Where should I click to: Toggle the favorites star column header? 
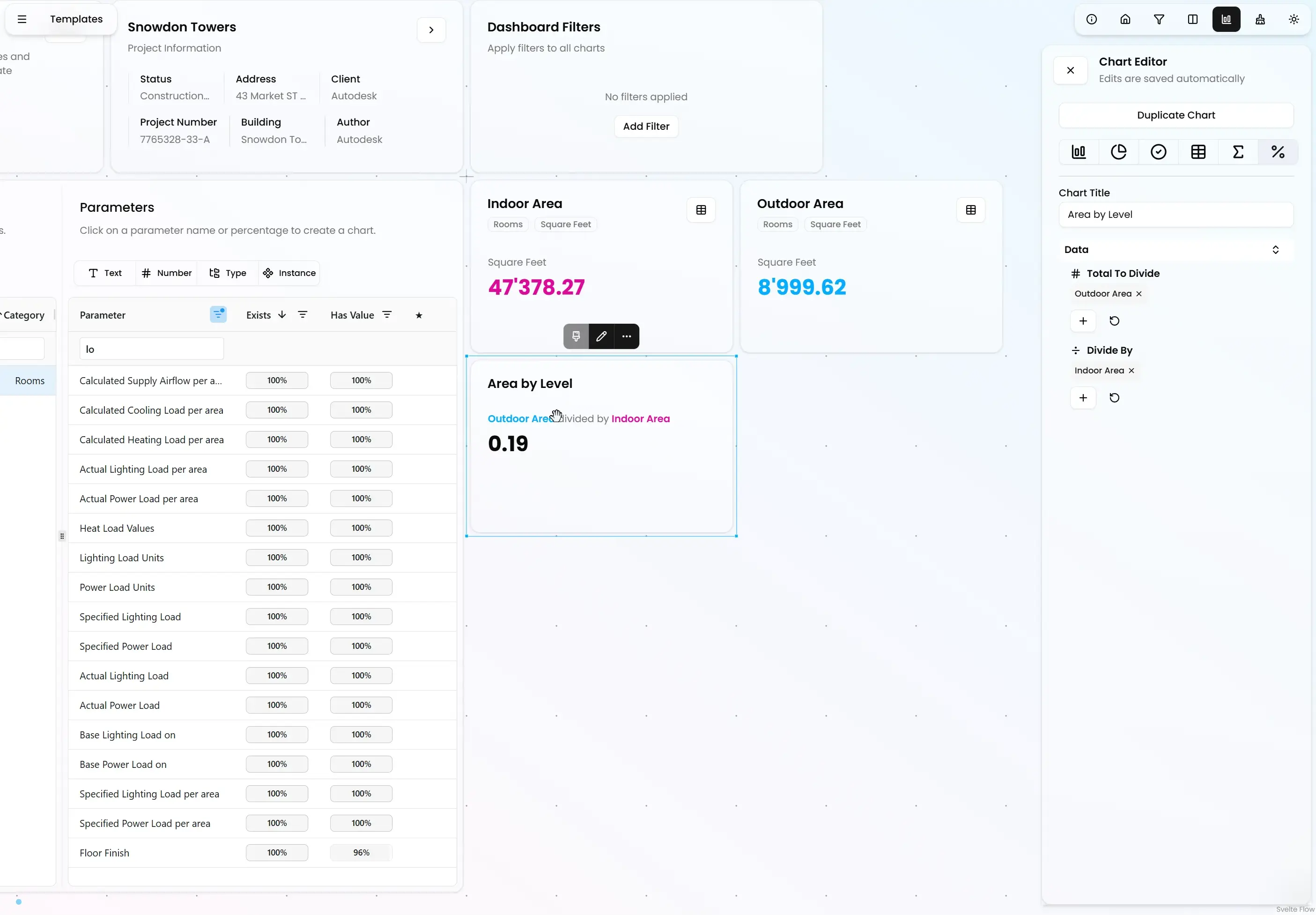[419, 315]
